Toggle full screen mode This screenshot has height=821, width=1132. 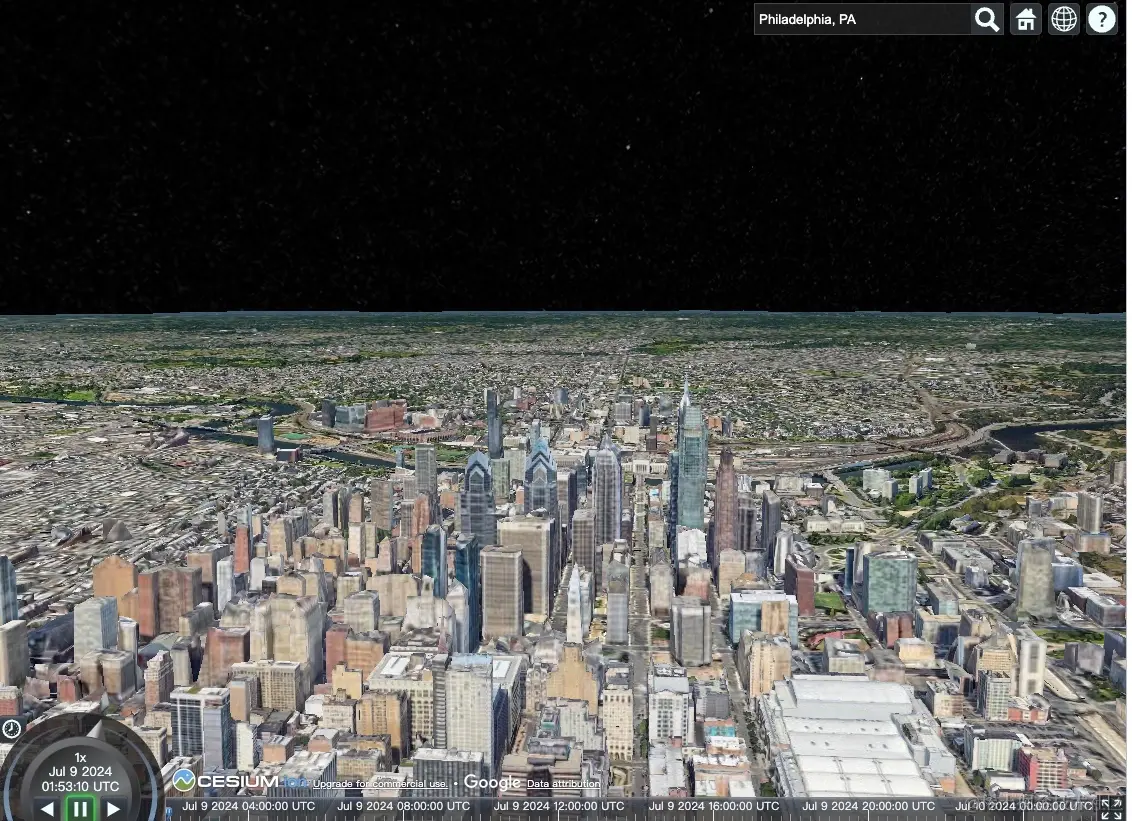point(1112,809)
